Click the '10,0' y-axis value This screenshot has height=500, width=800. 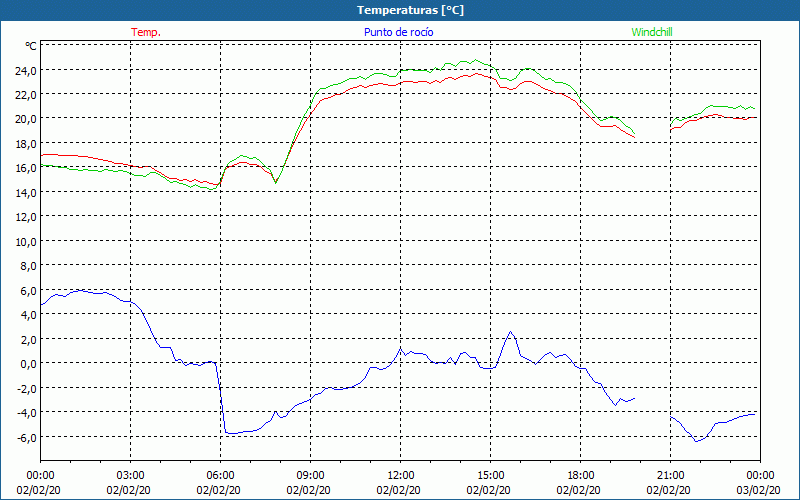(26, 242)
